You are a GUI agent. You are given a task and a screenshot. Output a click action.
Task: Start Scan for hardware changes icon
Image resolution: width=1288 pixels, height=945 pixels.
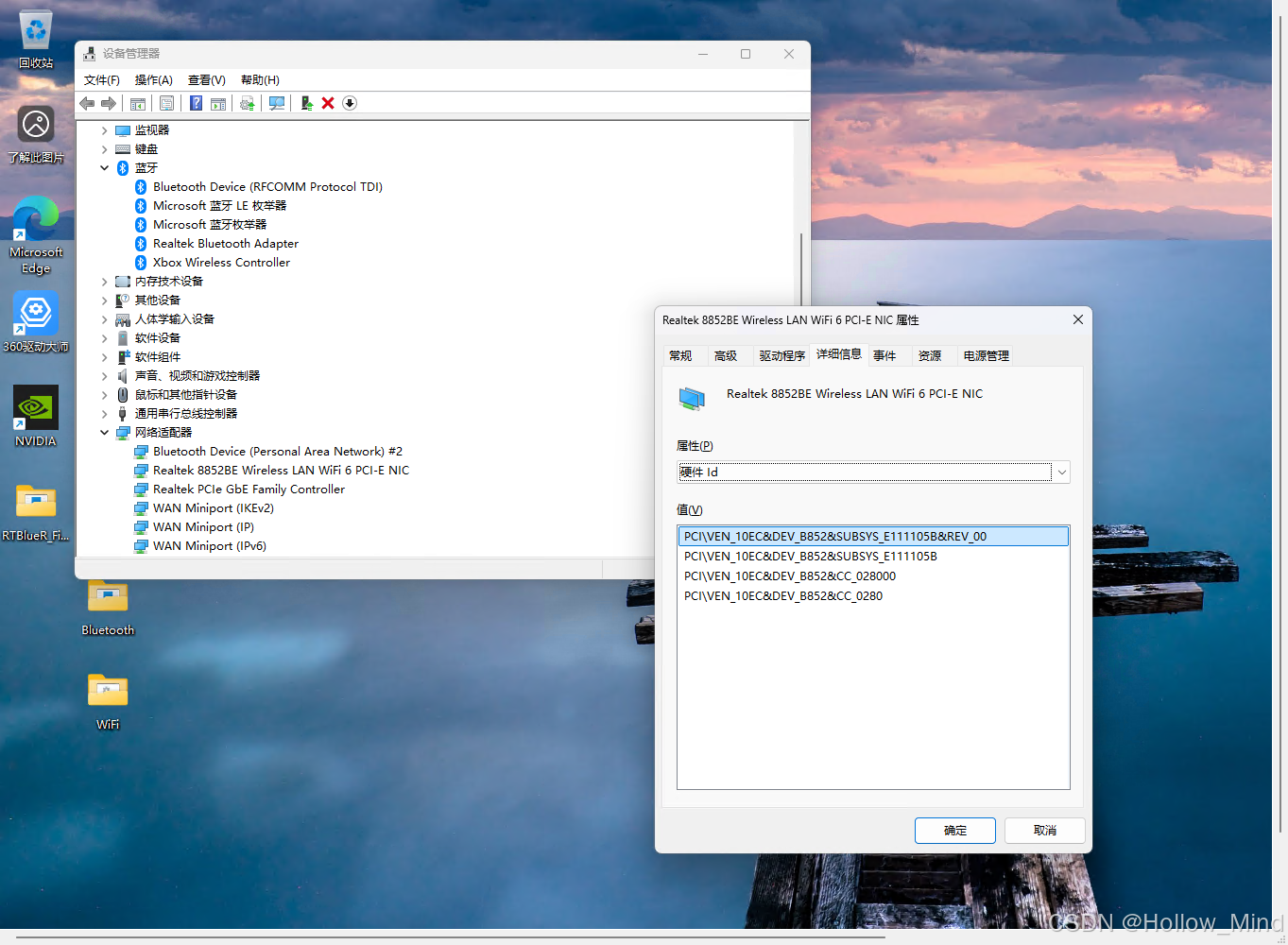276,103
